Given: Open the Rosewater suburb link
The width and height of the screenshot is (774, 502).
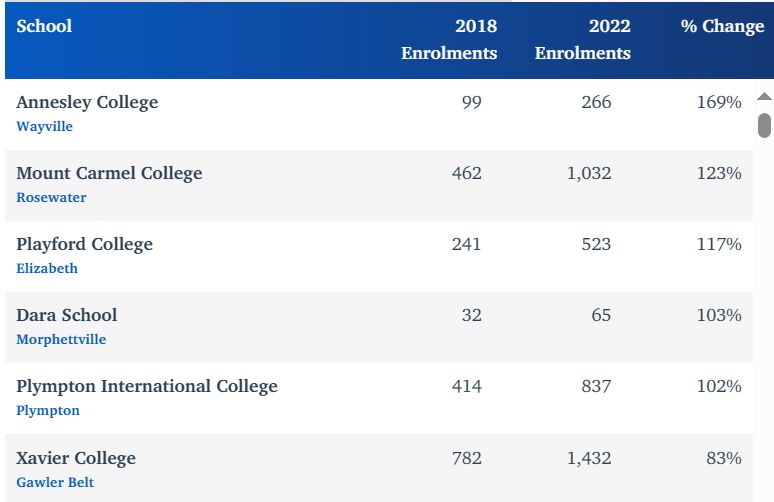Looking at the screenshot, I should tap(51, 198).
